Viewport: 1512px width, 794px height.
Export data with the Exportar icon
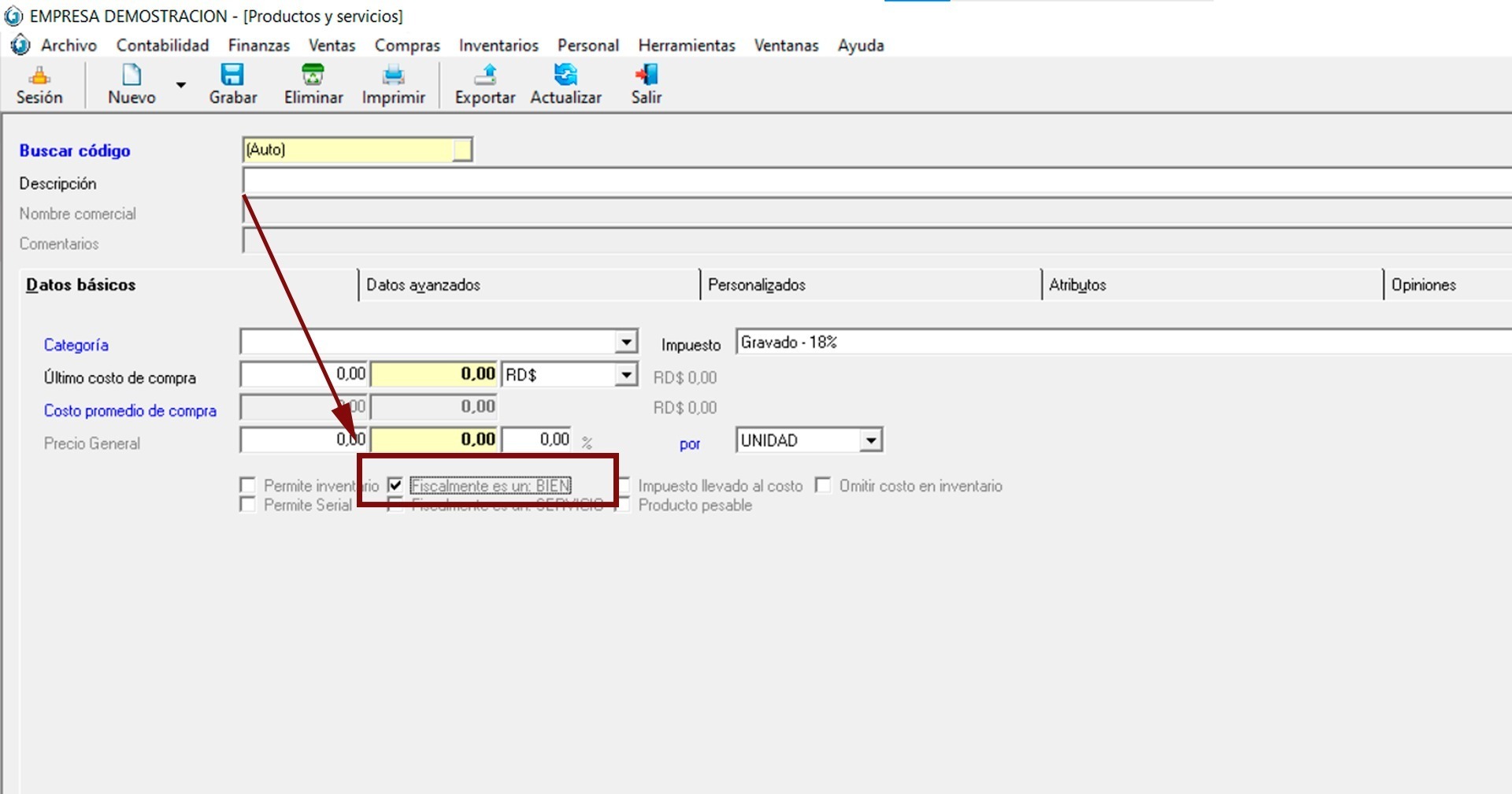tap(485, 76)
